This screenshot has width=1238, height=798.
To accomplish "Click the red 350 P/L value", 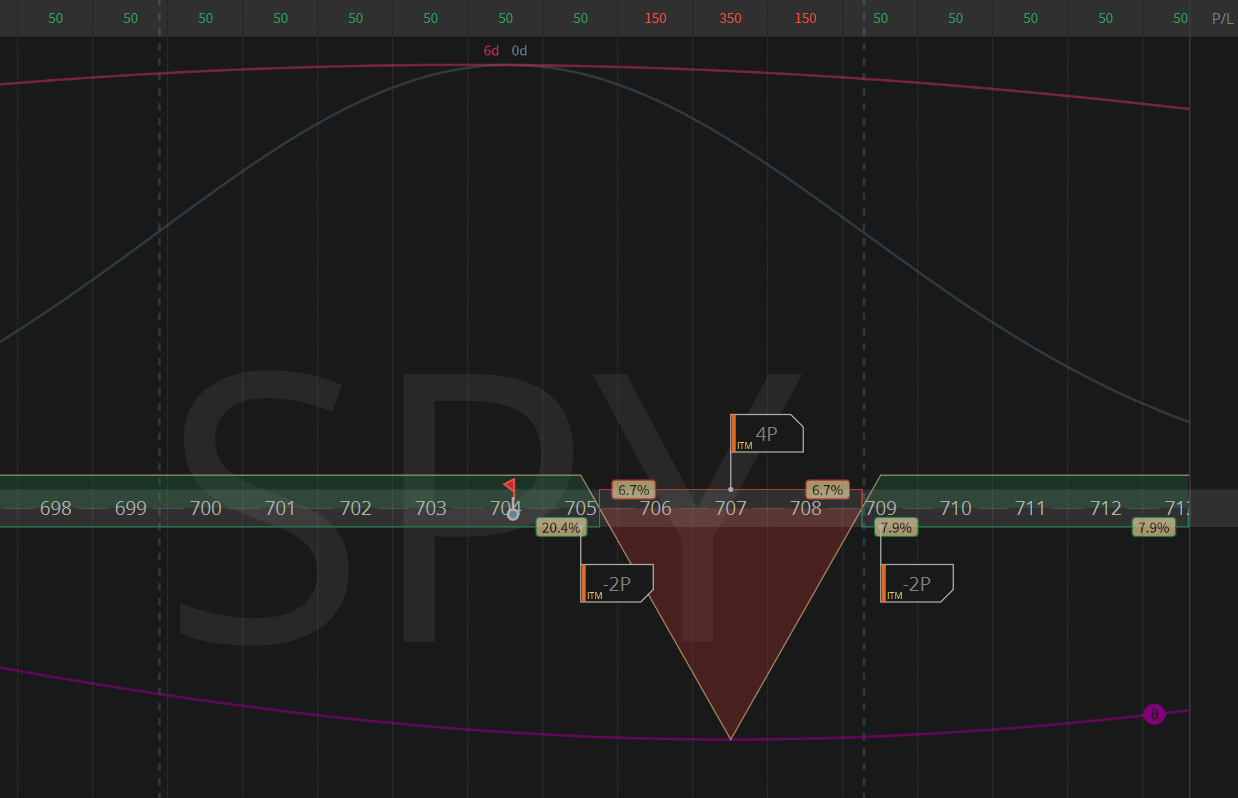I will (x=730, y=18).
